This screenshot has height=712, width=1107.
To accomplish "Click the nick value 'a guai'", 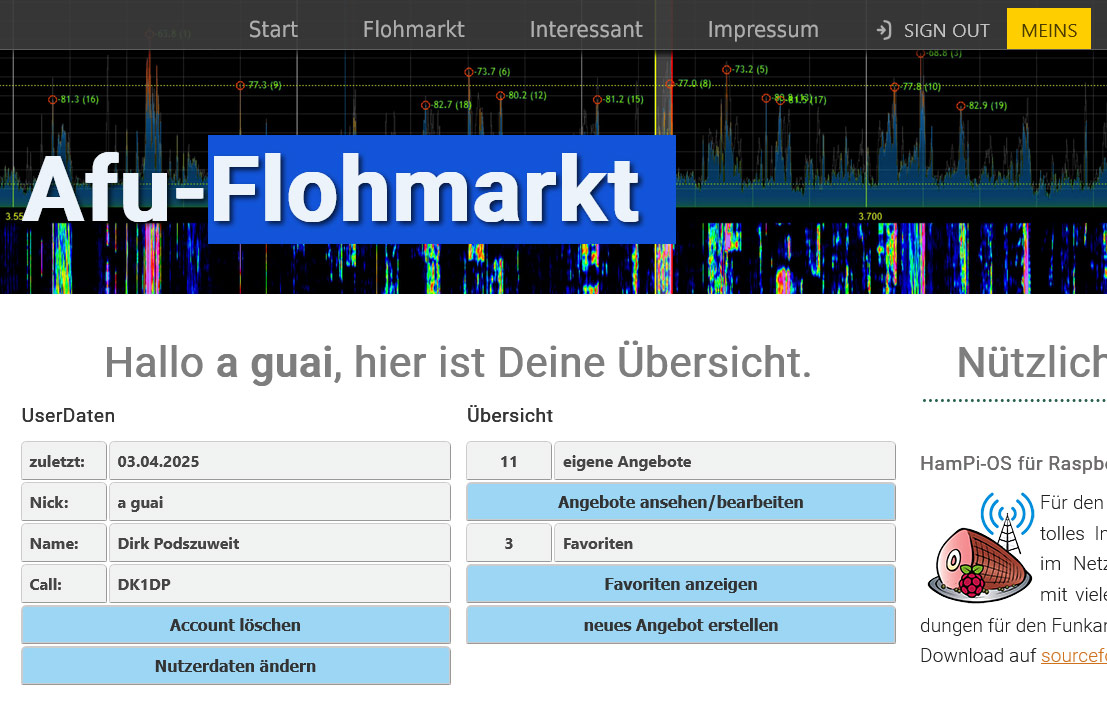I will click(280, 502).
